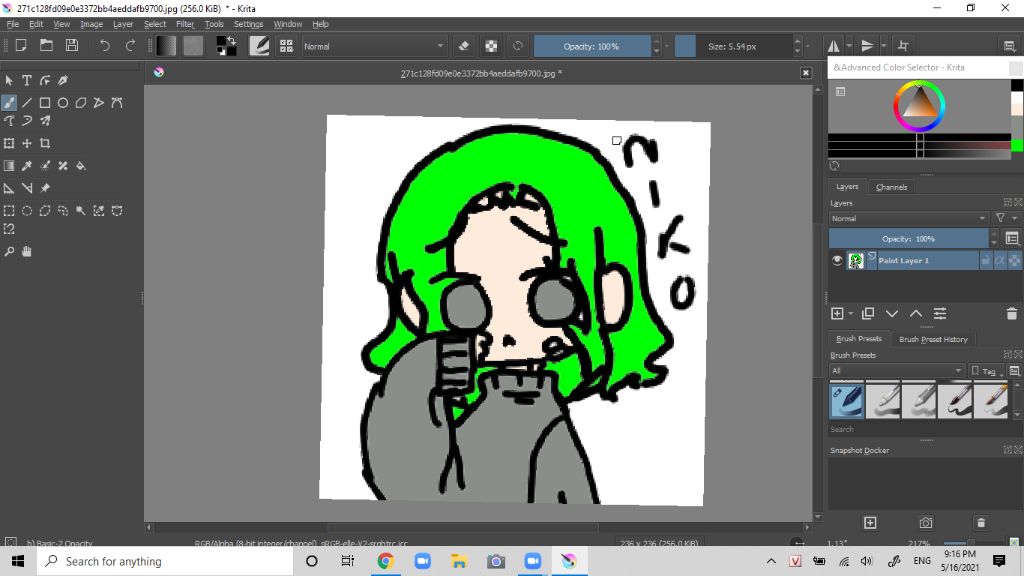Screen dimensions: 1024x576
Task: Select the Text tool
Action: (27, 80)
